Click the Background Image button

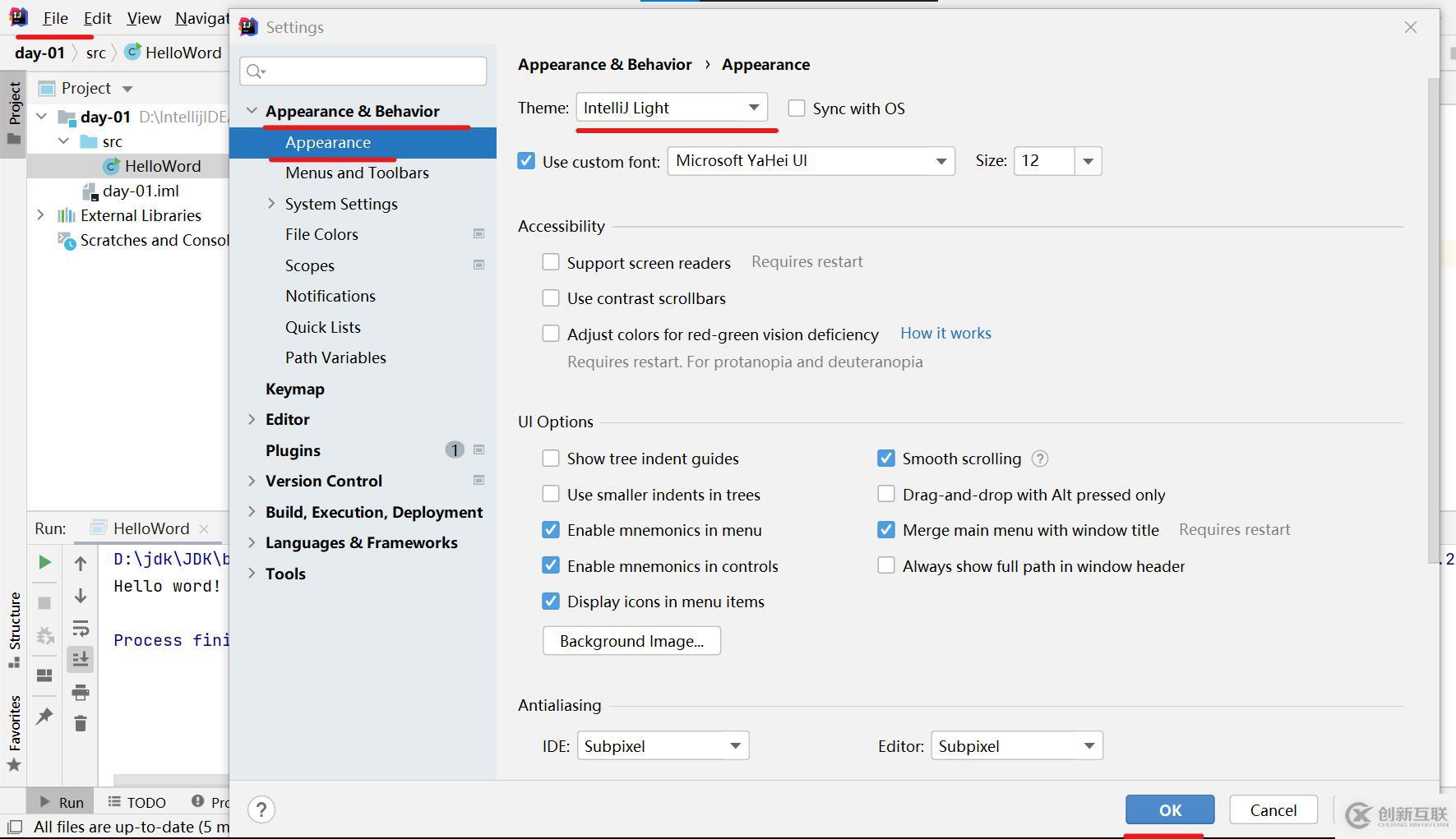pyautogui.click(x=631, y=641)
